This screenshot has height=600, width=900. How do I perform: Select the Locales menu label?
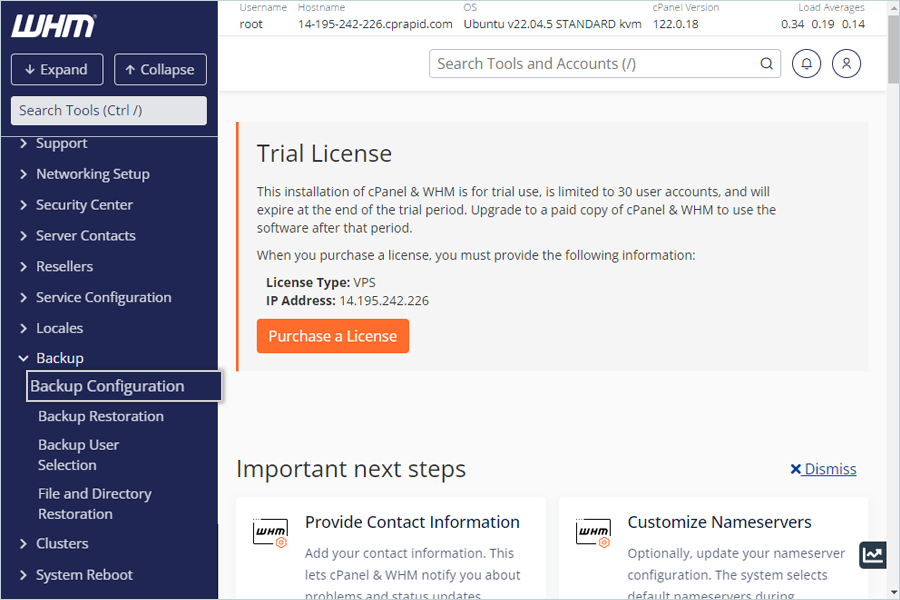click(60, 328)
